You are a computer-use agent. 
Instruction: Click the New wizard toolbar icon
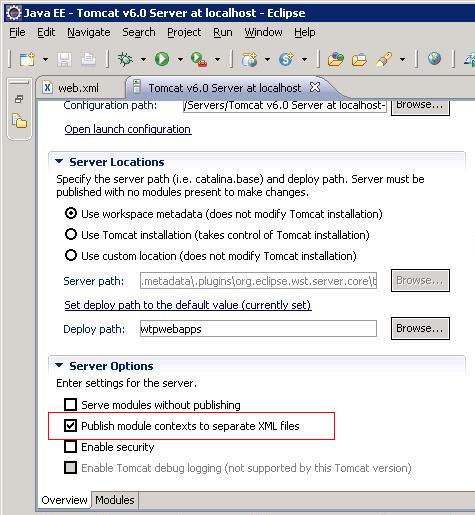tap(27, 60)
